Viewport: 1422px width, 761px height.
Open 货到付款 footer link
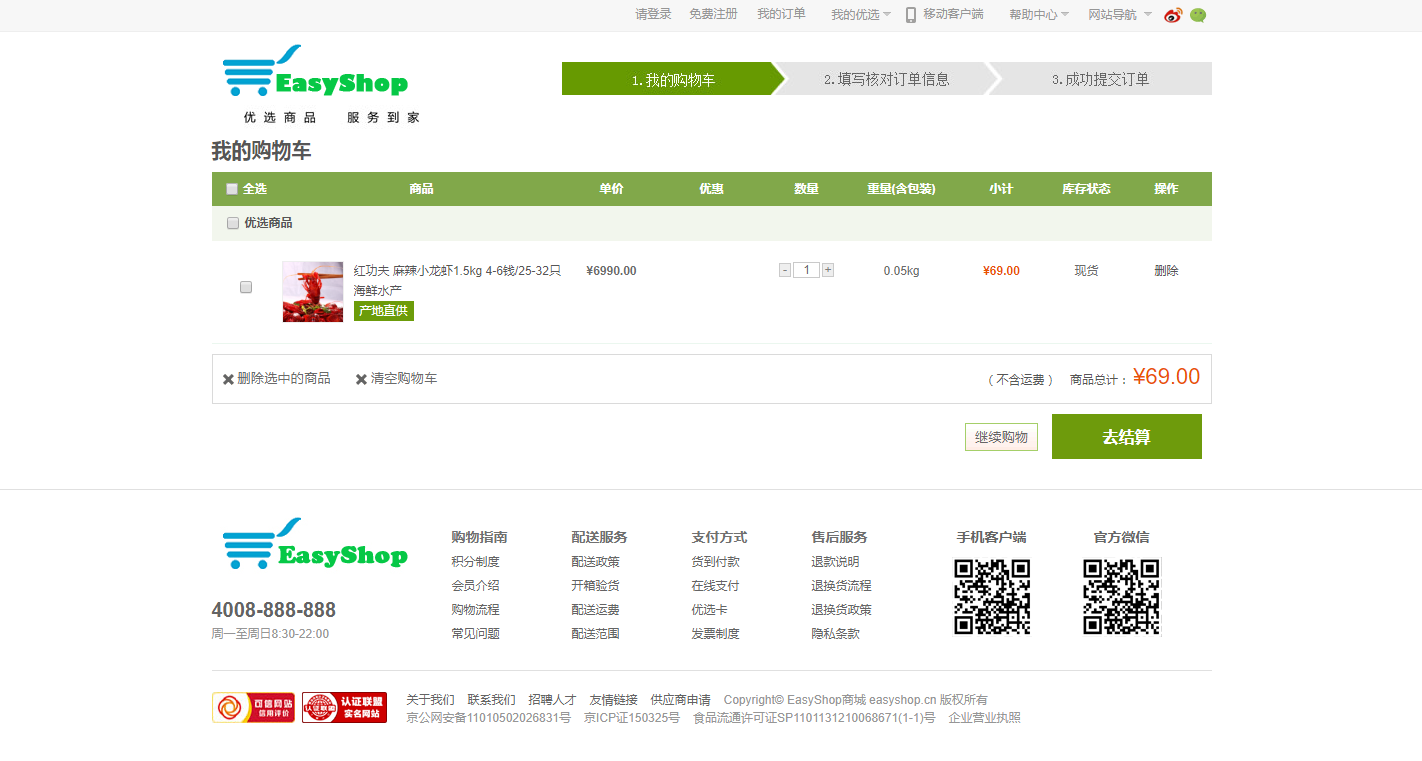[715, 562]
